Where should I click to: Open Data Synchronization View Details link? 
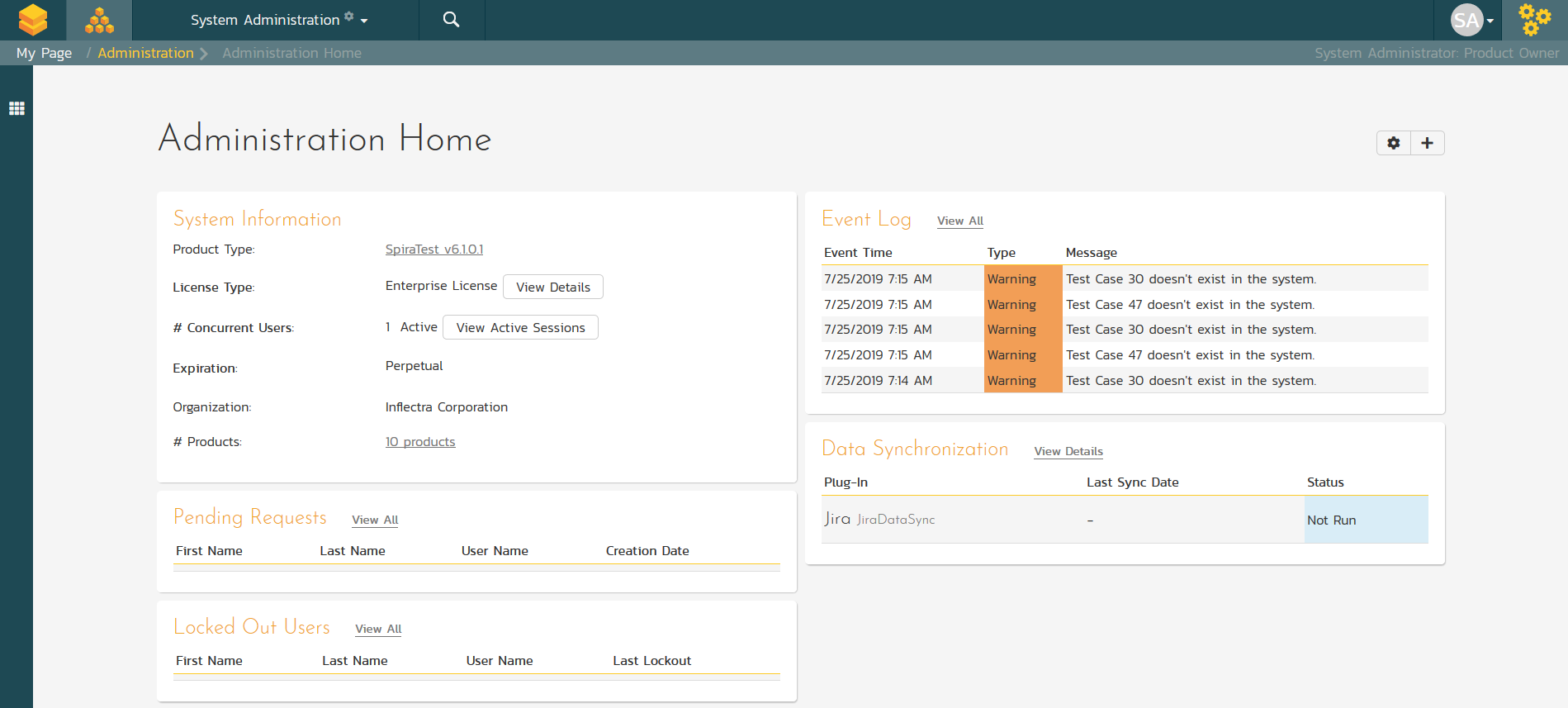(x=1068, y=451)
